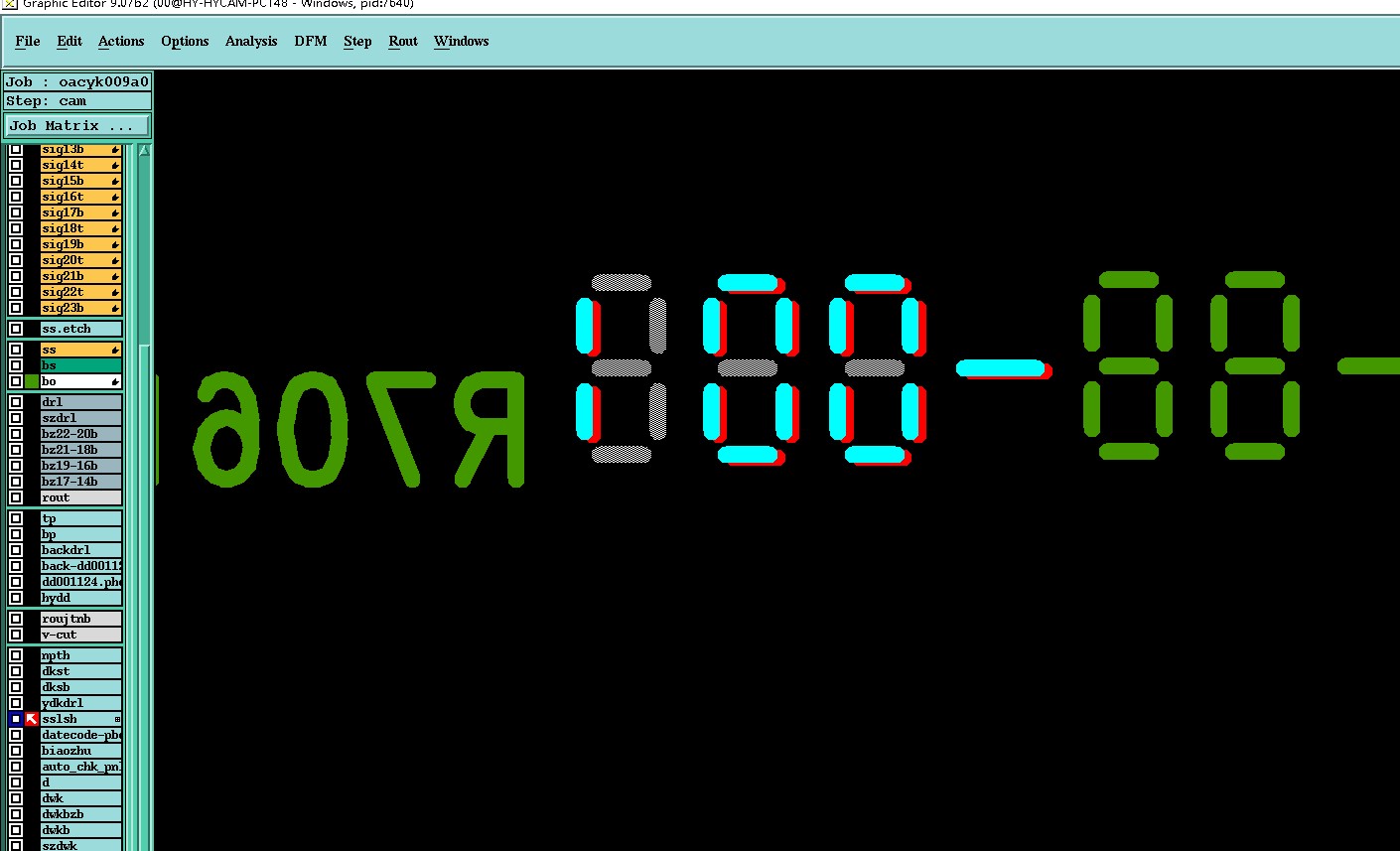Toggle the sslsh layer checkbox
The width and height of the screenshot is (1400, 851).
click(16, 719)
